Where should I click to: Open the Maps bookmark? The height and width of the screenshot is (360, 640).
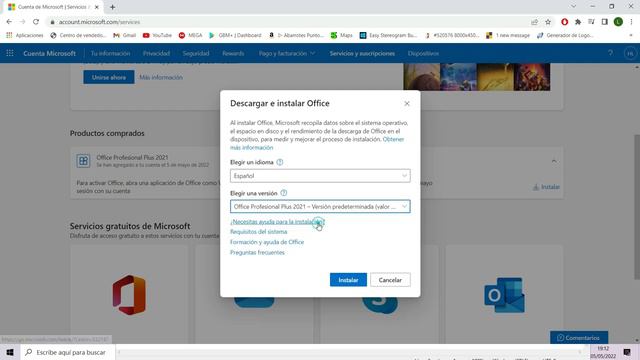[342, 36]
